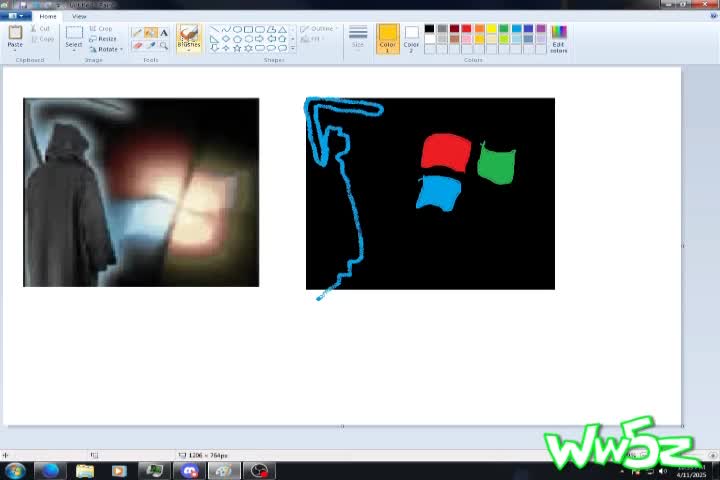Open the media player taskbar icon
Image resolution: width=720 pixels, height=480 pixels.
pyautogui.click(x=119, y=471)
